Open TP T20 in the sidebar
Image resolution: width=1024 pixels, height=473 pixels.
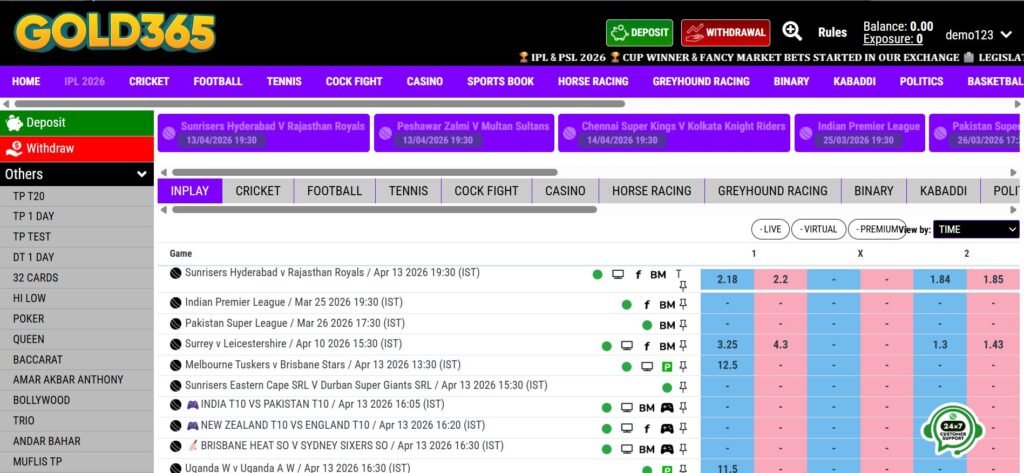(76, 196)
